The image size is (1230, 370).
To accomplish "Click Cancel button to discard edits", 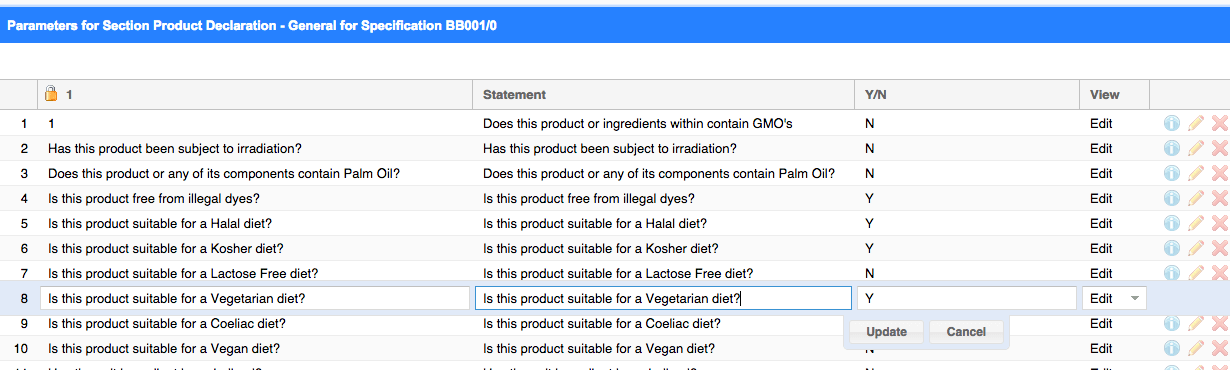I will [966, 332].
